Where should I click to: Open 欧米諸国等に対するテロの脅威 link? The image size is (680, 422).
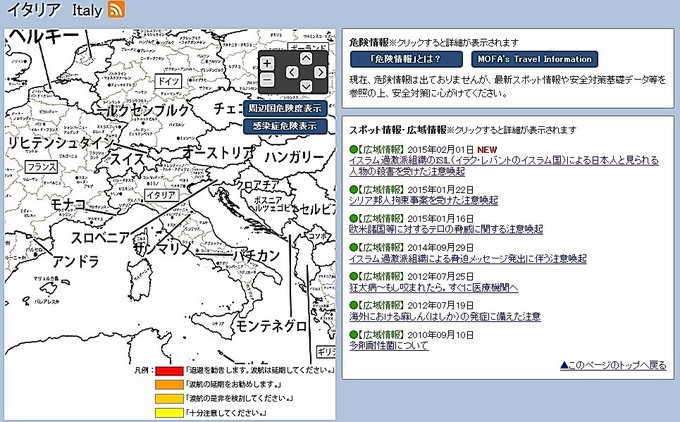(446, 229)
